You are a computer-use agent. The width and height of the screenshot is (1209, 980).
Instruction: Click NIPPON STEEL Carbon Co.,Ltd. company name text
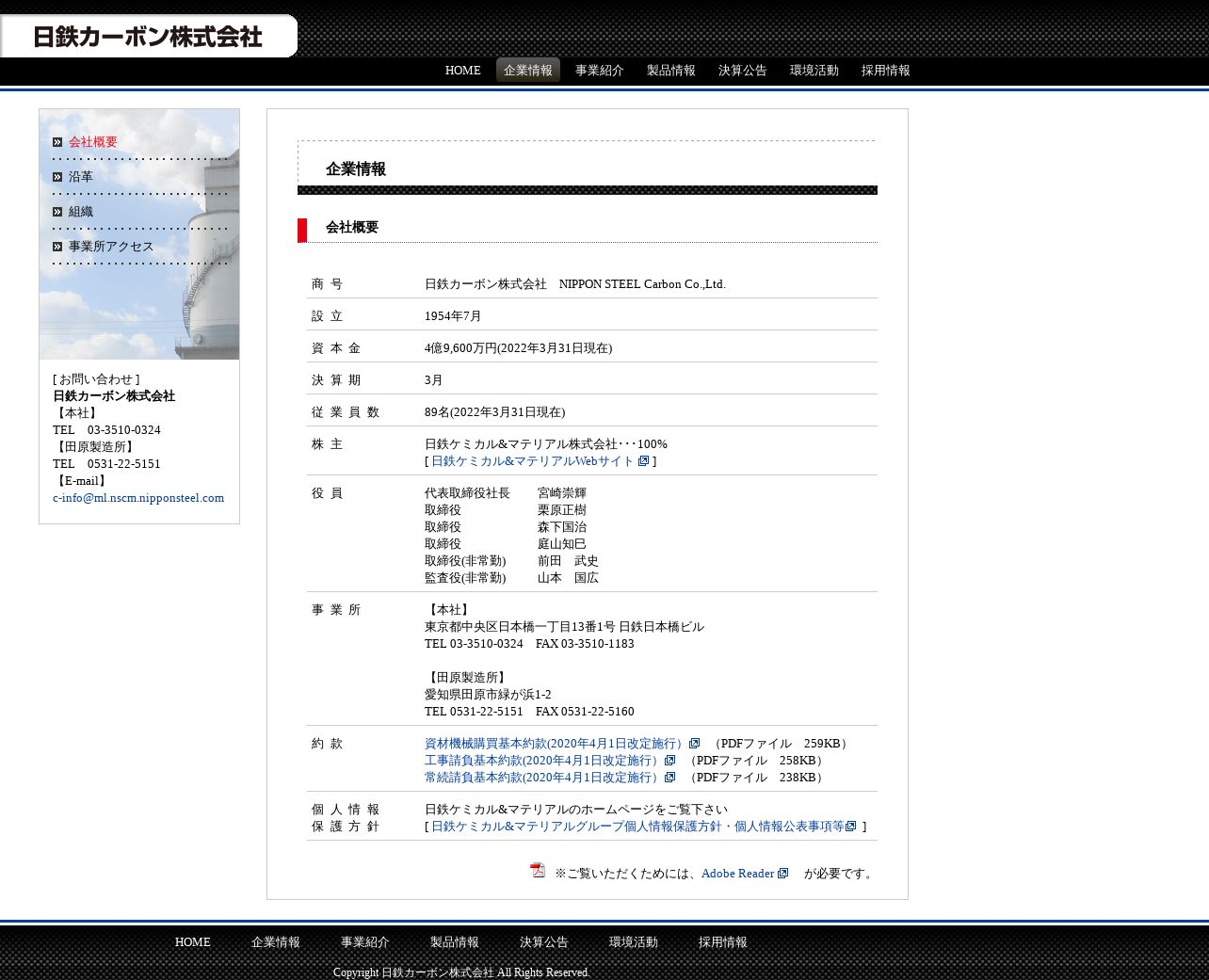coord(642,284)
